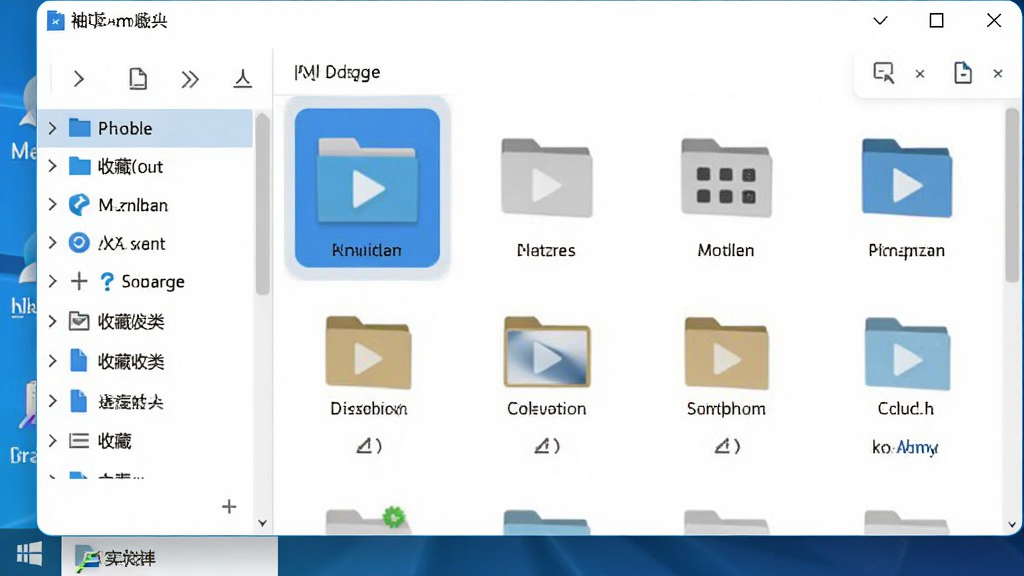Expand the 收藏 list tree node
1024x576 pixels.
[53, 441]
